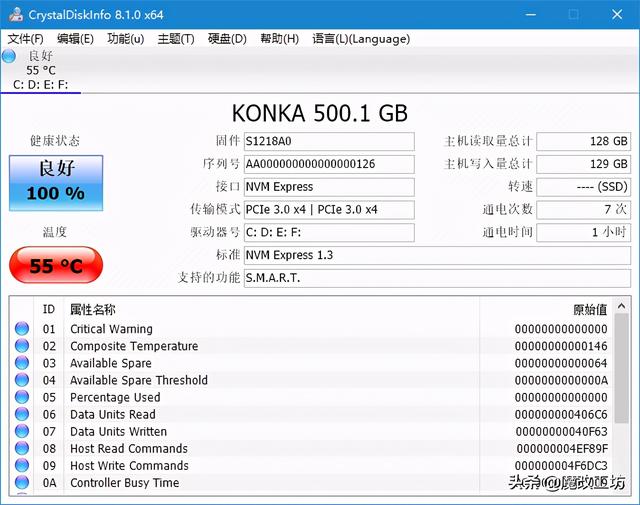The image size is (640, 505).
Task: Select the Critical Warning attribute row
Action: tap(311, 329)
